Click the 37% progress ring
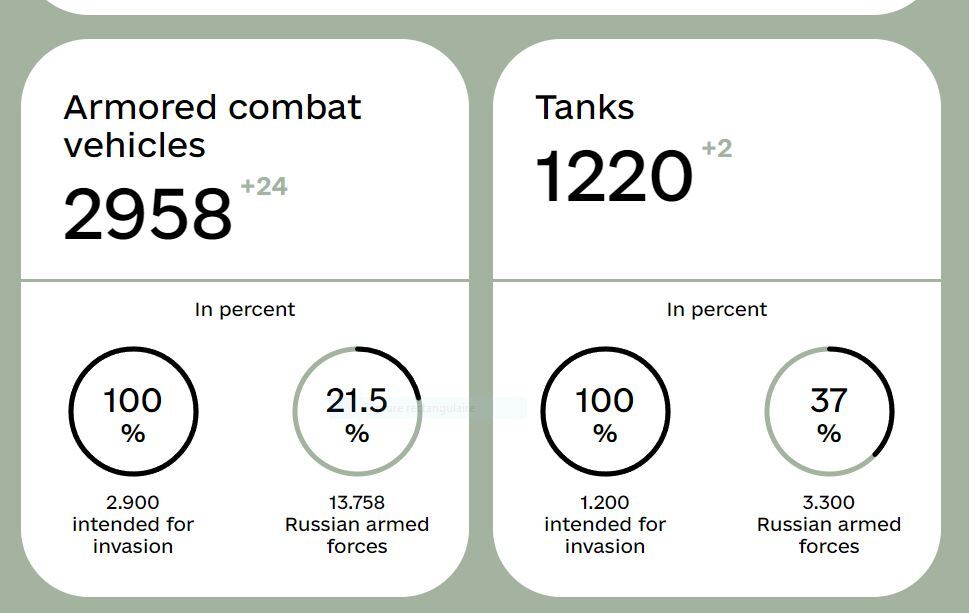 829,411
